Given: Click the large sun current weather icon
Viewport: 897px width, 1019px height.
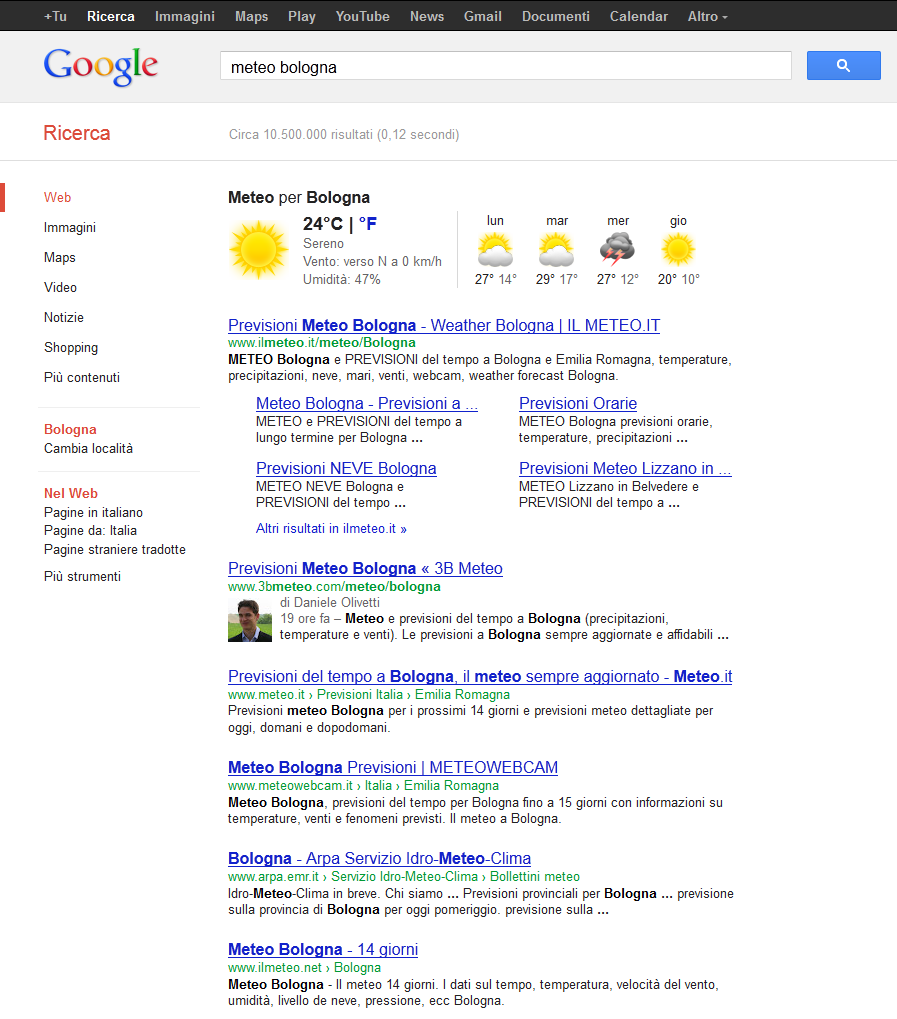Looking at the screenshot, I should point(259,250).
